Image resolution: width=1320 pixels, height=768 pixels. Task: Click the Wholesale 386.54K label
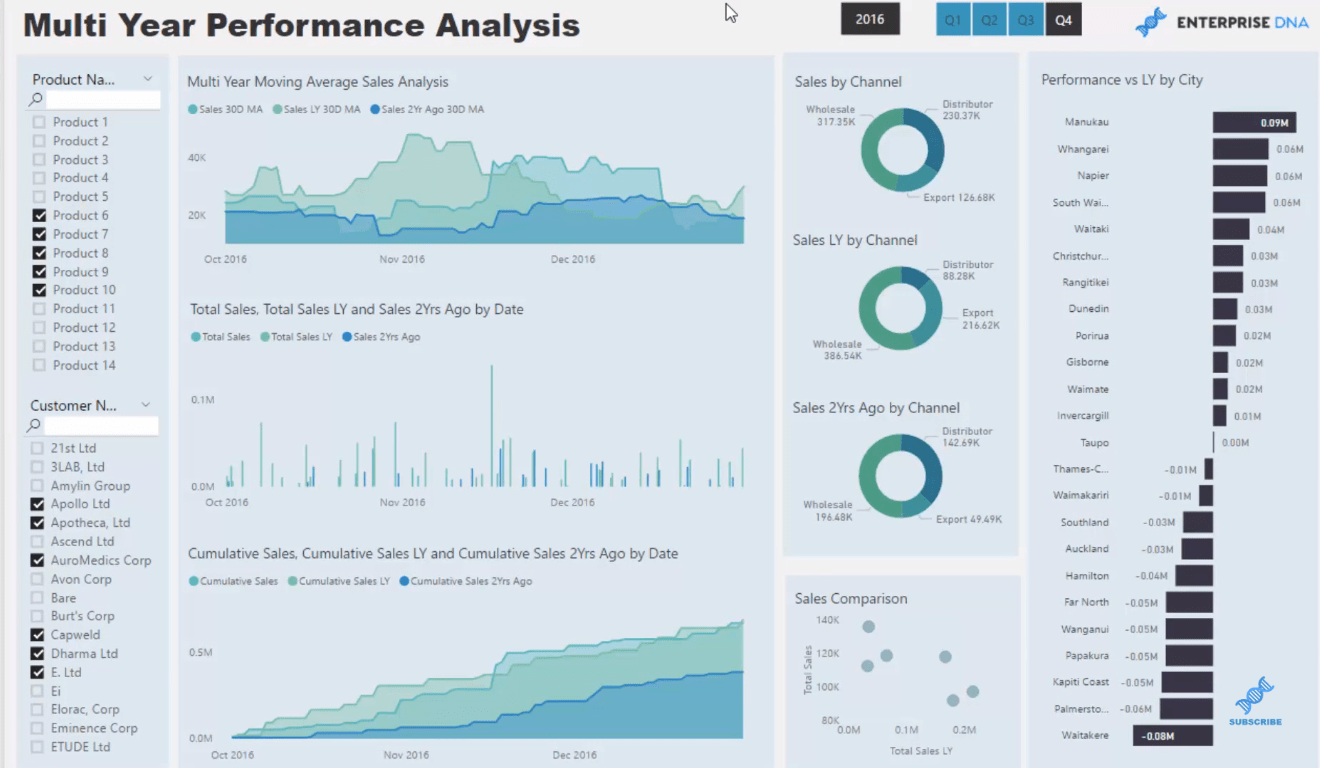click(x=837, y=350)
